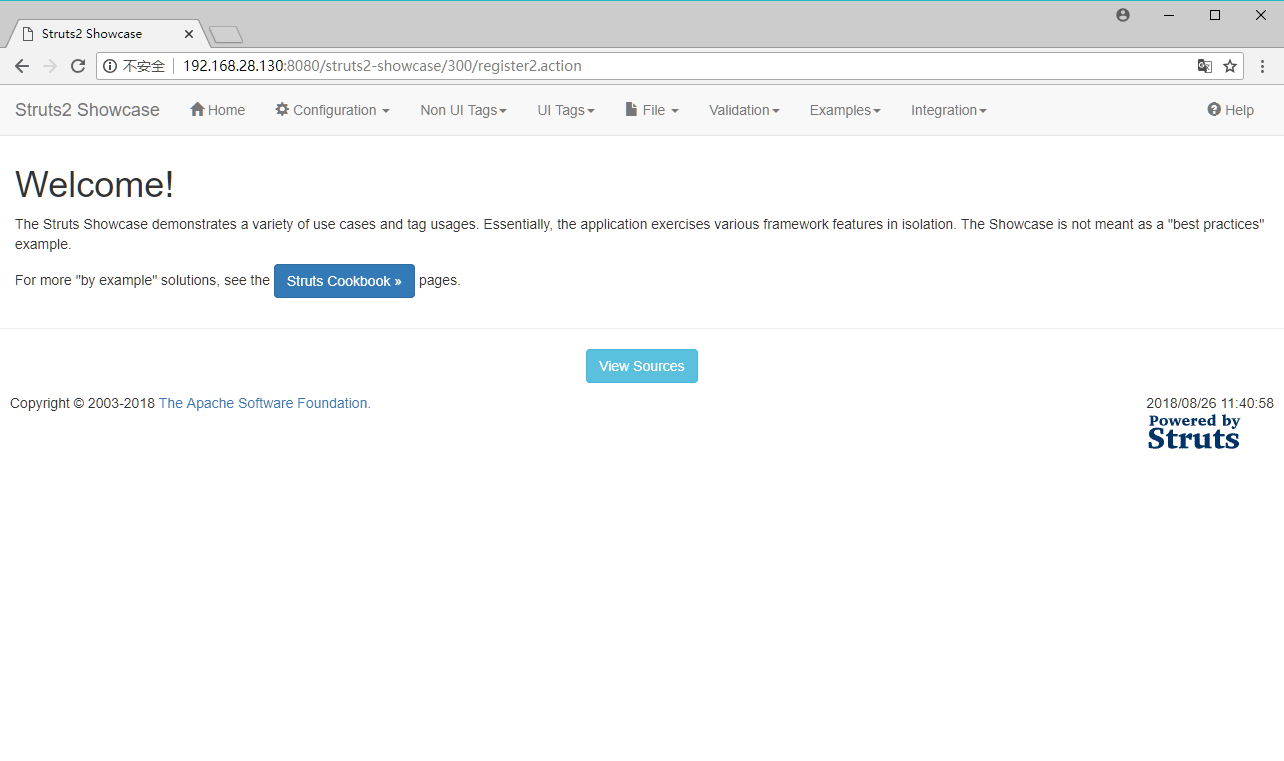
Task: Click the site info icon in address bar
Action: [110, 66]
